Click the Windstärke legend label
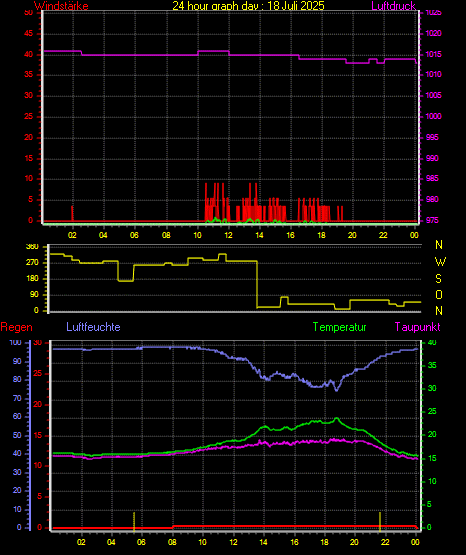Screen dimensions: 466x555 point(61,6)
